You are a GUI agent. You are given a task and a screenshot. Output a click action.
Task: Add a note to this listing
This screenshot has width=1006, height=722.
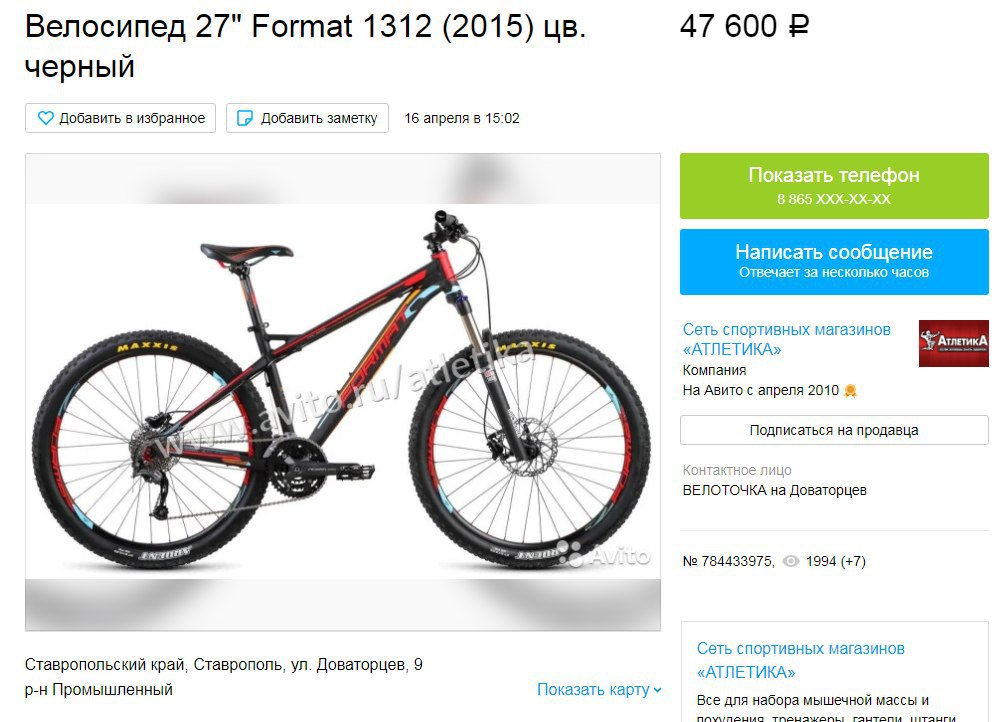coord(307,118)
